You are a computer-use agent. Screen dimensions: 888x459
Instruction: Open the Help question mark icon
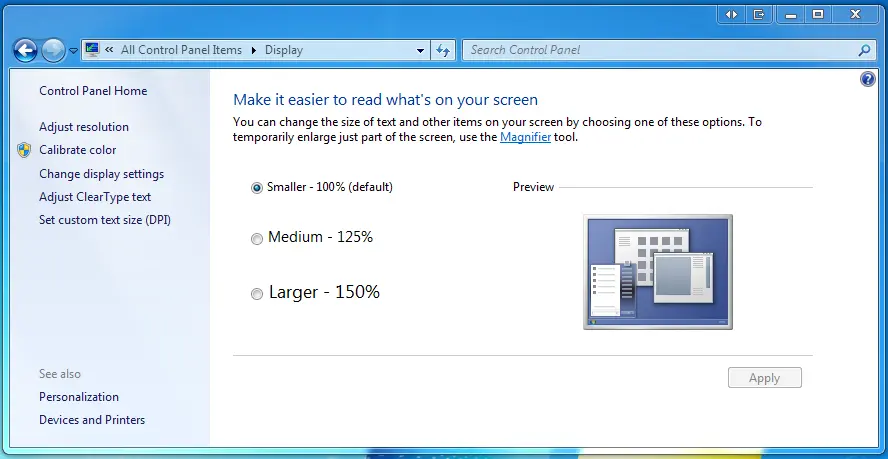coord(868,79)
